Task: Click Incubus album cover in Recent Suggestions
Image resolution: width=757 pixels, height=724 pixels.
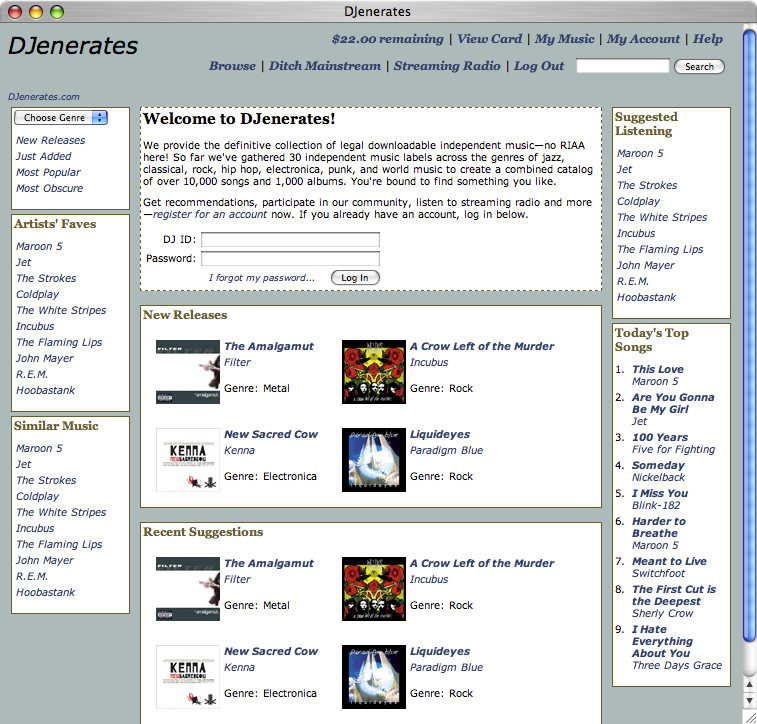Action: [374, 589]
